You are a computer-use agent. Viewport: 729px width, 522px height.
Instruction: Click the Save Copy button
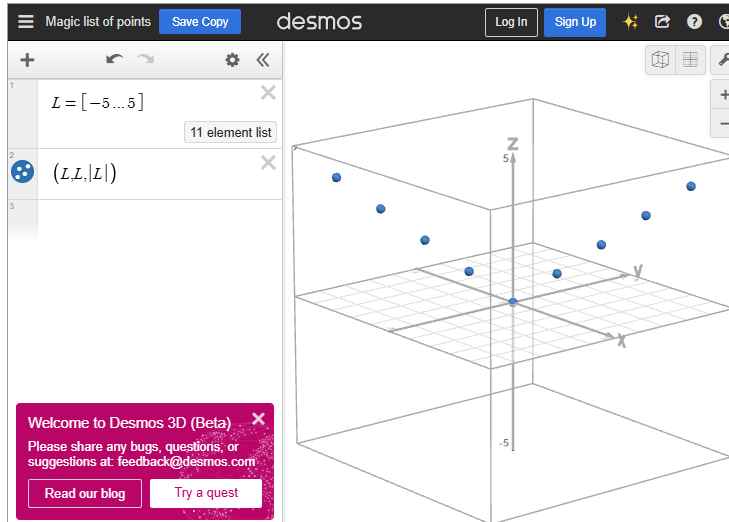200,21
